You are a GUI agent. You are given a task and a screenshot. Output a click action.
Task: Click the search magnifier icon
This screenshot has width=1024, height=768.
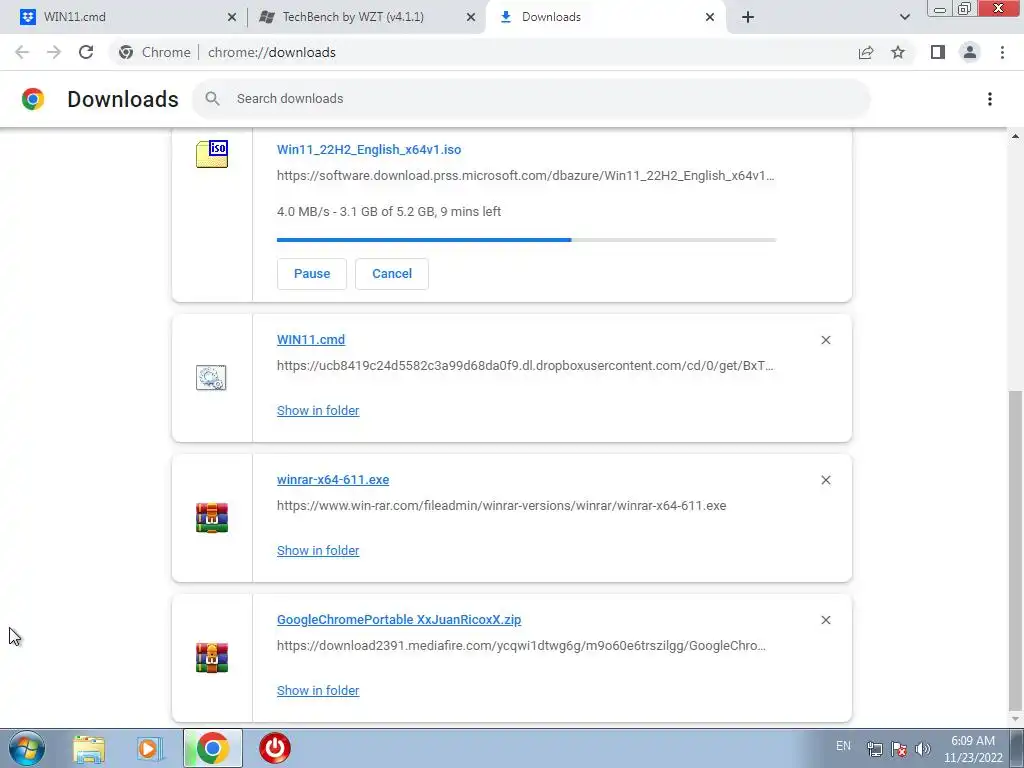[212, 99]
